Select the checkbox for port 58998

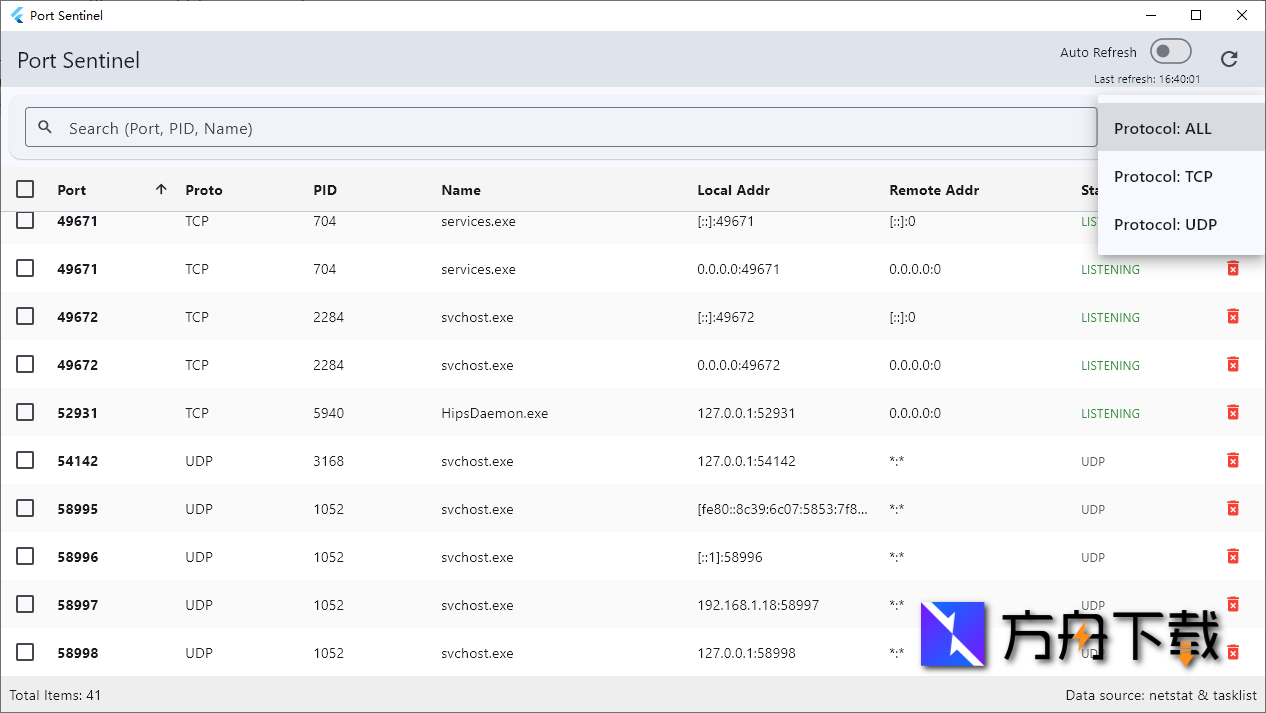click(x=25, y=653)
